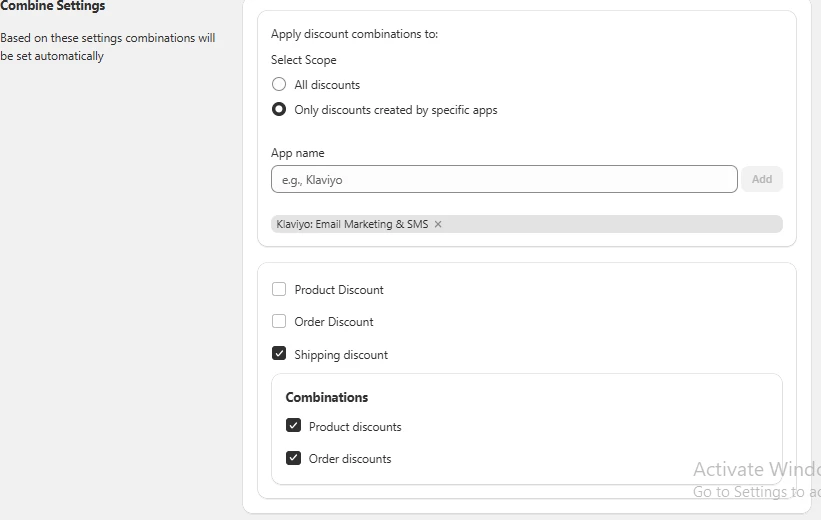Click 'Order discounts' label in Combinations
Screen dimensions: 821x520
coord(350,459)
